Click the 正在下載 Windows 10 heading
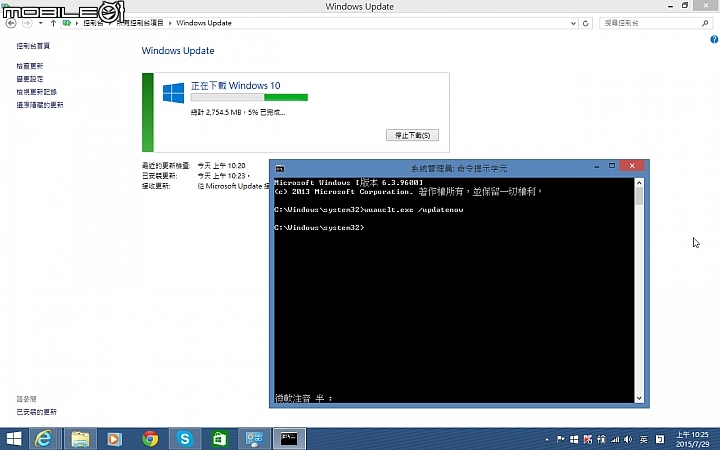 tap(235, 85)
